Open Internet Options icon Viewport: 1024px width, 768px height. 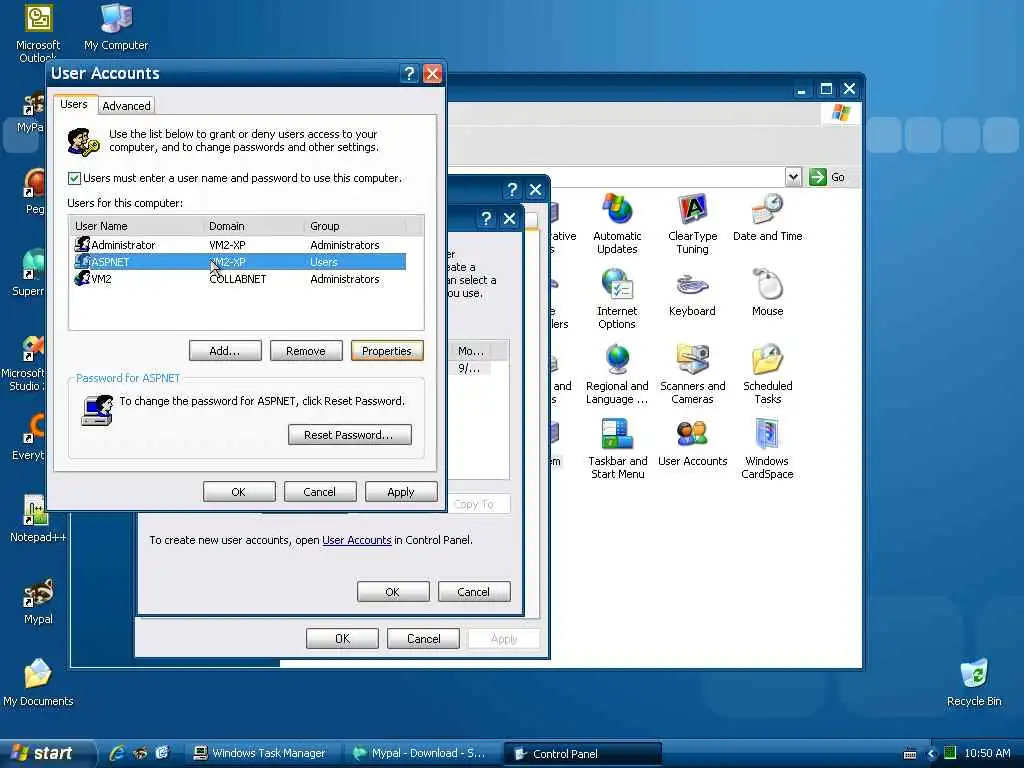click(617, 298)
